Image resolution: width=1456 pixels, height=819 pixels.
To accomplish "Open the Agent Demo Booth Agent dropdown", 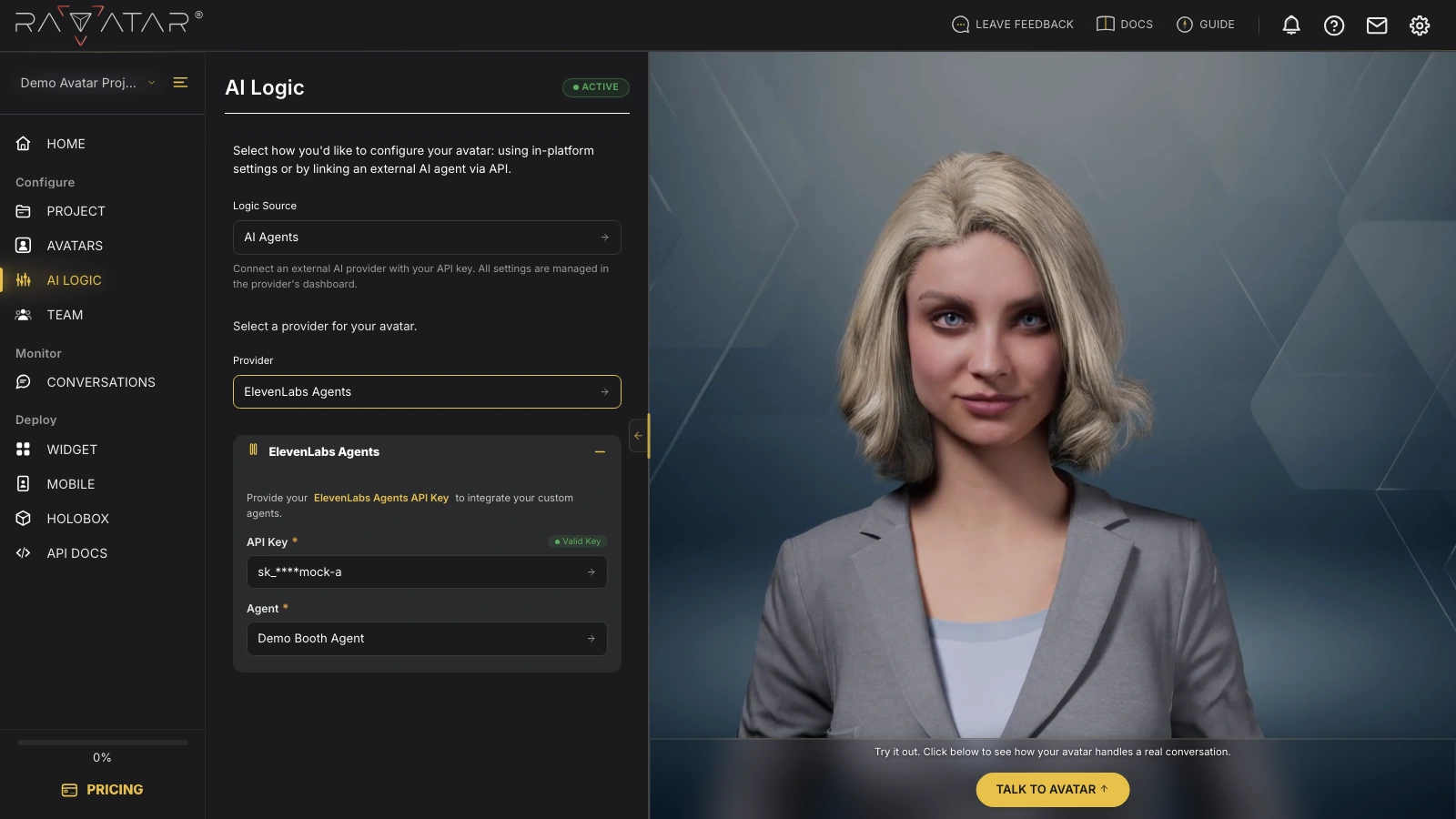I will [427, 639].
